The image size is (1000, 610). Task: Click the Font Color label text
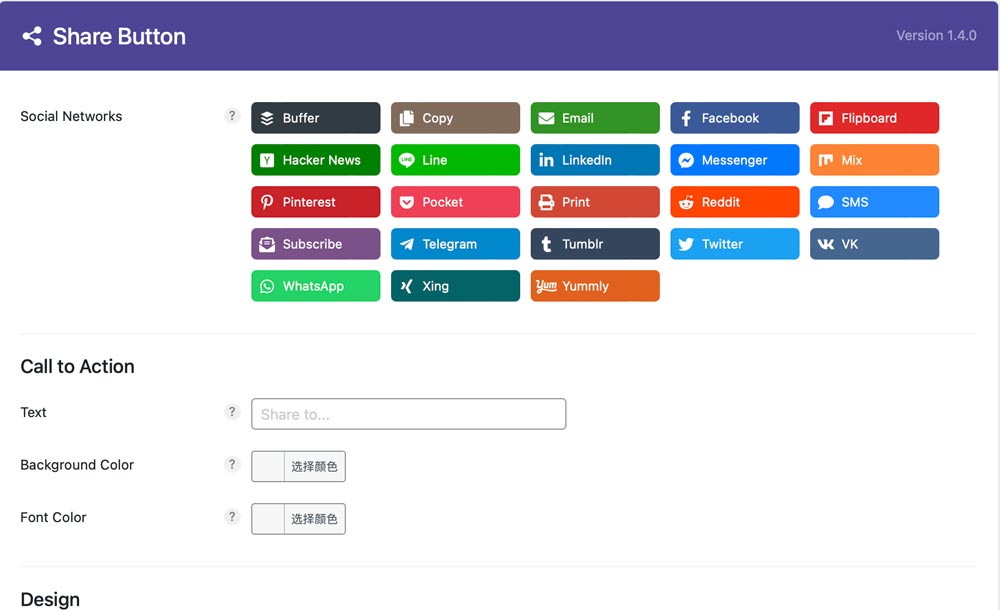(54, 517)
